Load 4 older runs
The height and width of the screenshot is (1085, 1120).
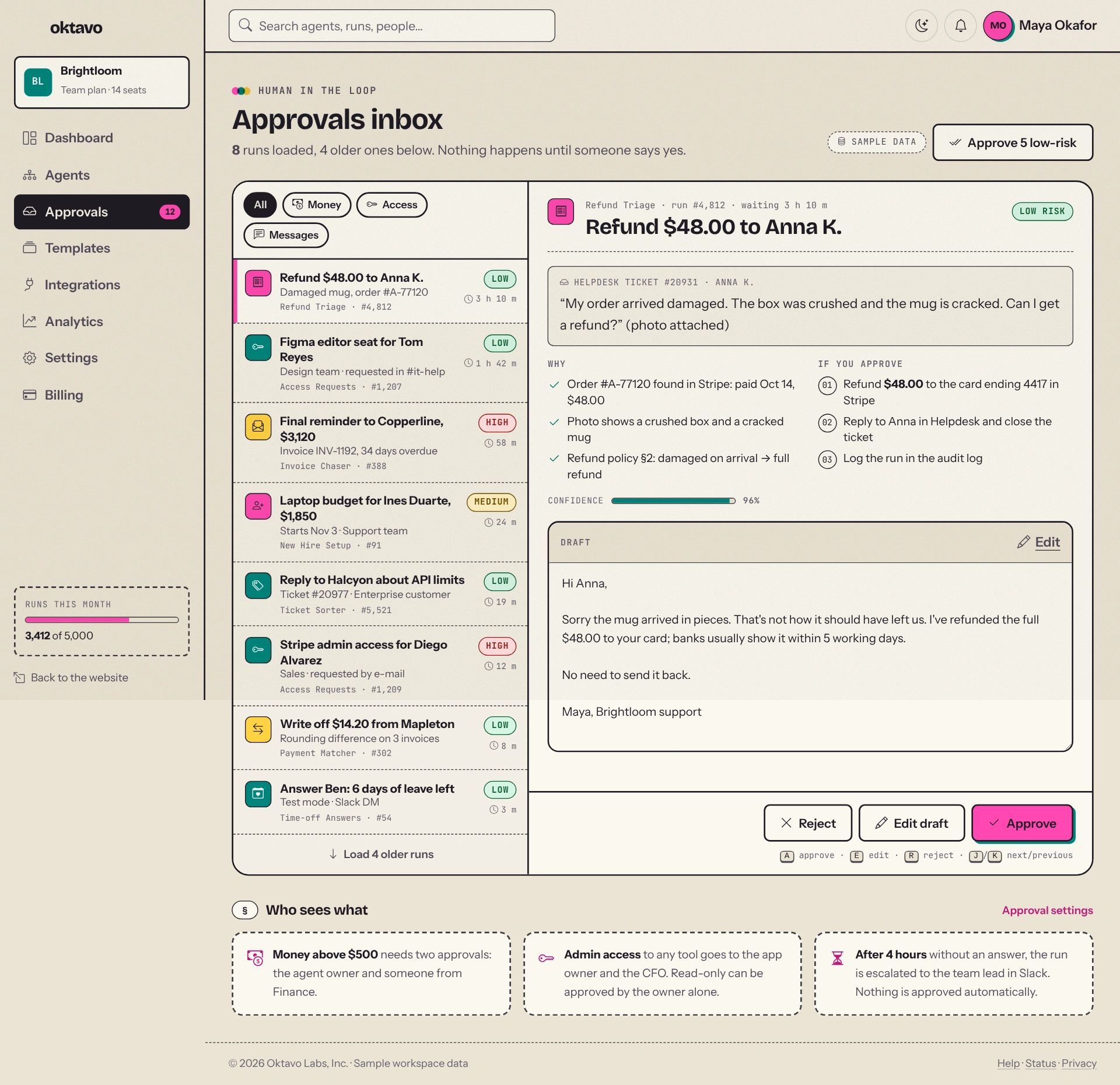coord(381,854)
